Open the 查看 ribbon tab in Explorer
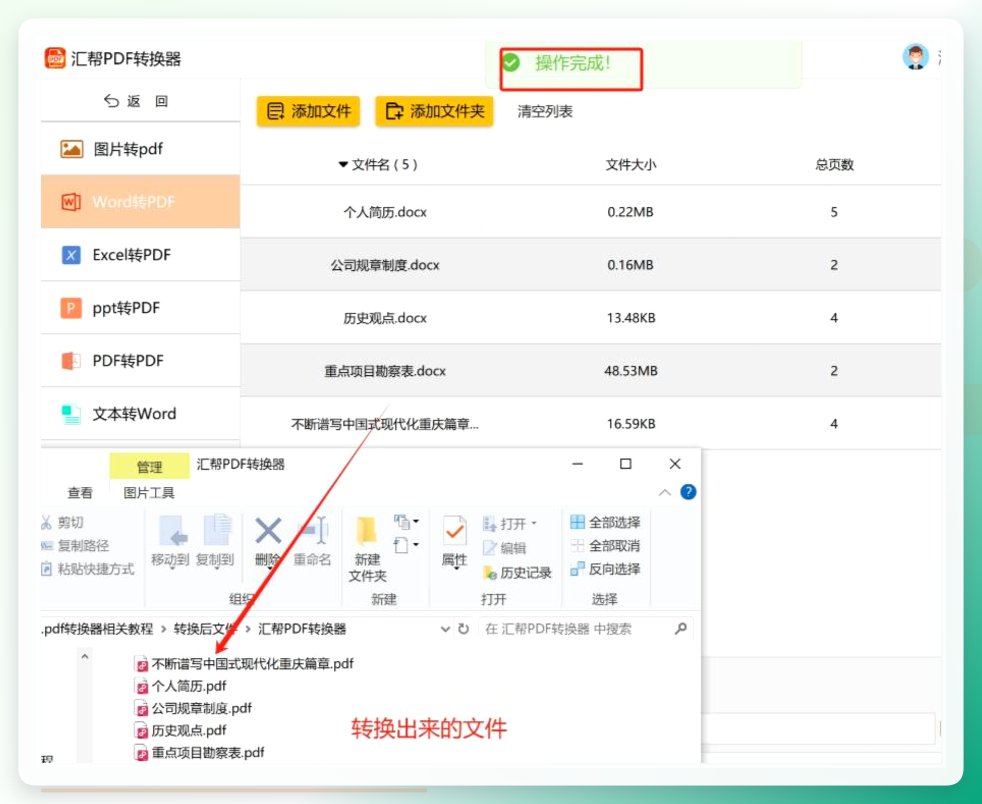This screenshot has height=804, width=982. click(x=80, y=493)
